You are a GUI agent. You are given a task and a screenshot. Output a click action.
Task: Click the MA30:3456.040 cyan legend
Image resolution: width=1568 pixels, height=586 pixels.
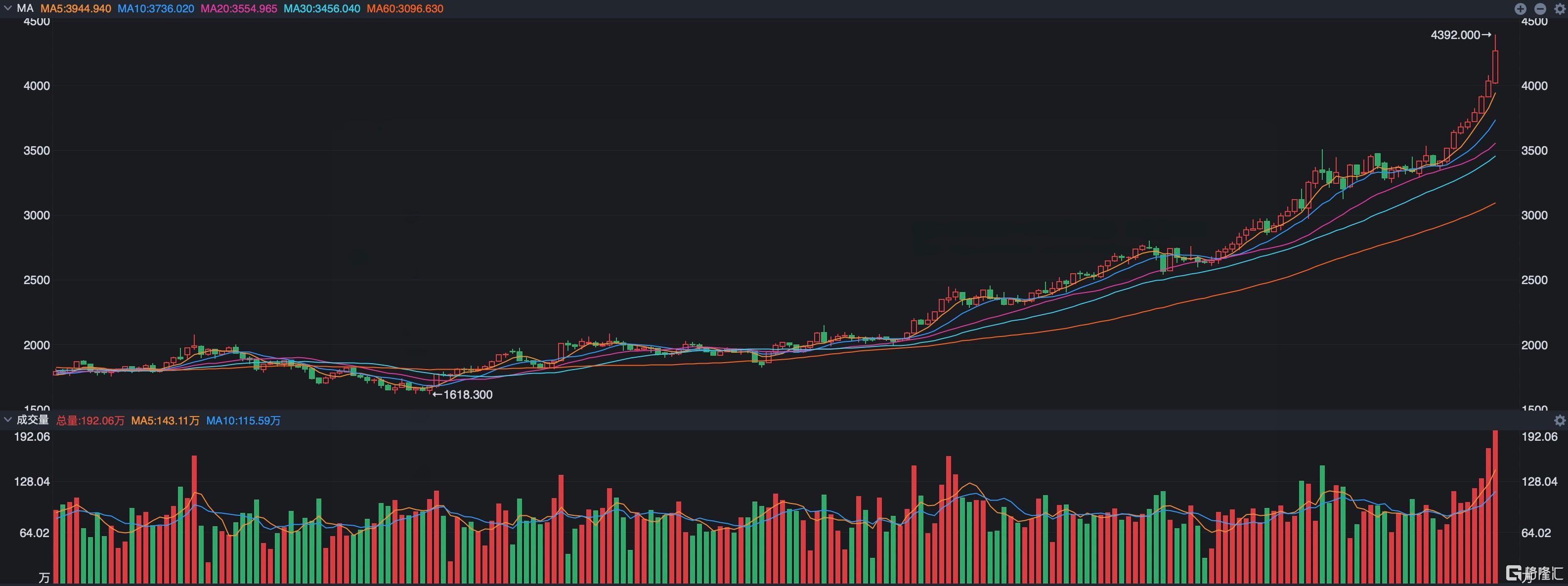322,8
